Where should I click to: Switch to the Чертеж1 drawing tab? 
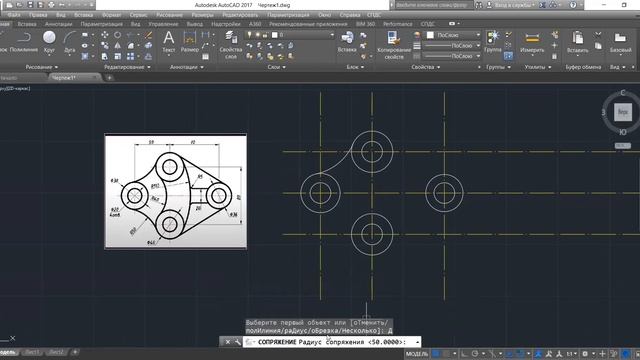coord(64,78)
